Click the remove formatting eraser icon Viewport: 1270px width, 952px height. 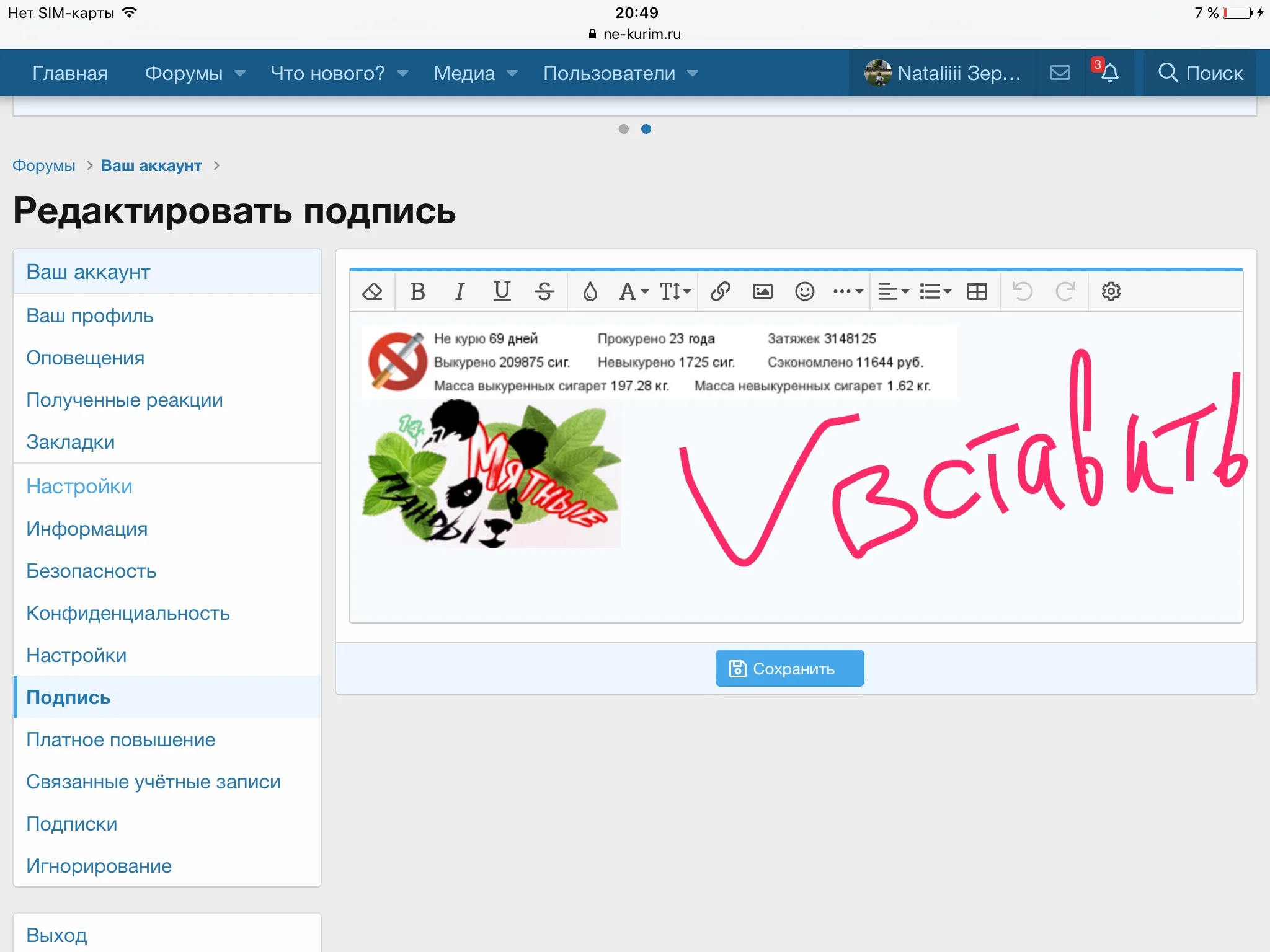pos(372,291)
